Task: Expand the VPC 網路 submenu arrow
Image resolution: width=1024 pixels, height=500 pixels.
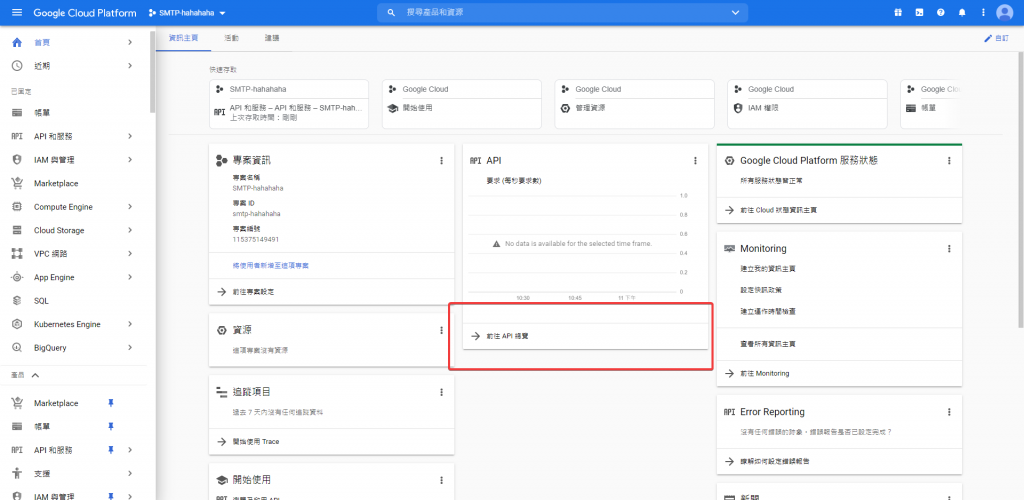Action: 130,254
